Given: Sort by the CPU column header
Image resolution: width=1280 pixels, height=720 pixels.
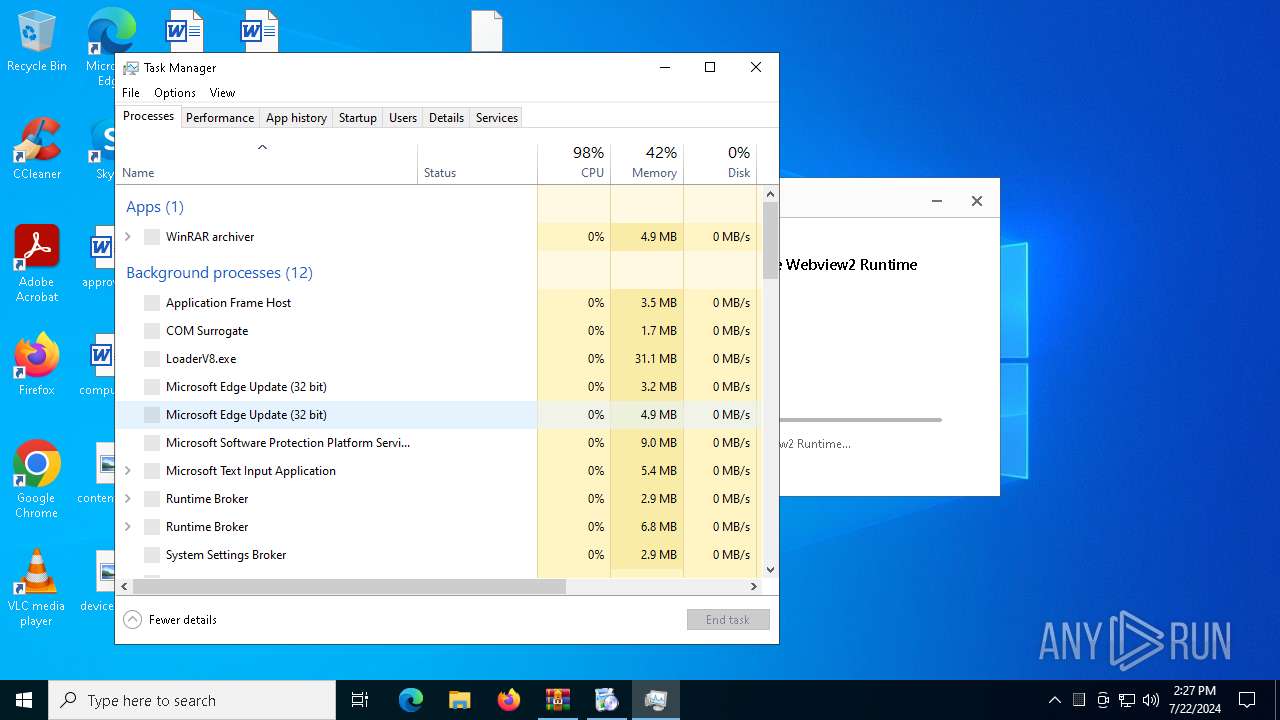Looking at the screenshot, I should pos(574,164).
